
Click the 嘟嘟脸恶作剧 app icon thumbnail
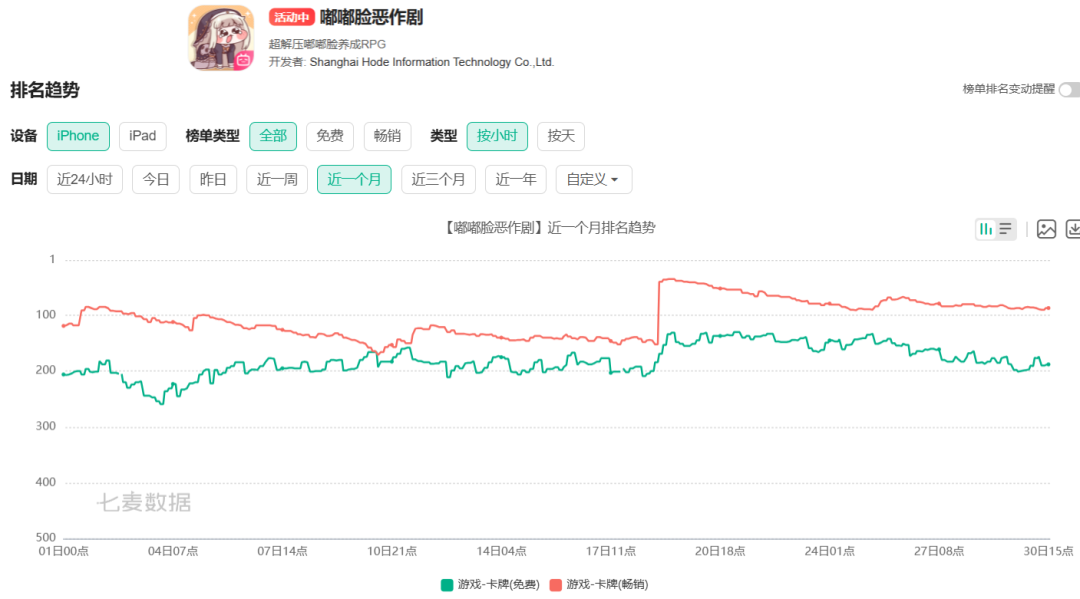(x=221, y=38)
